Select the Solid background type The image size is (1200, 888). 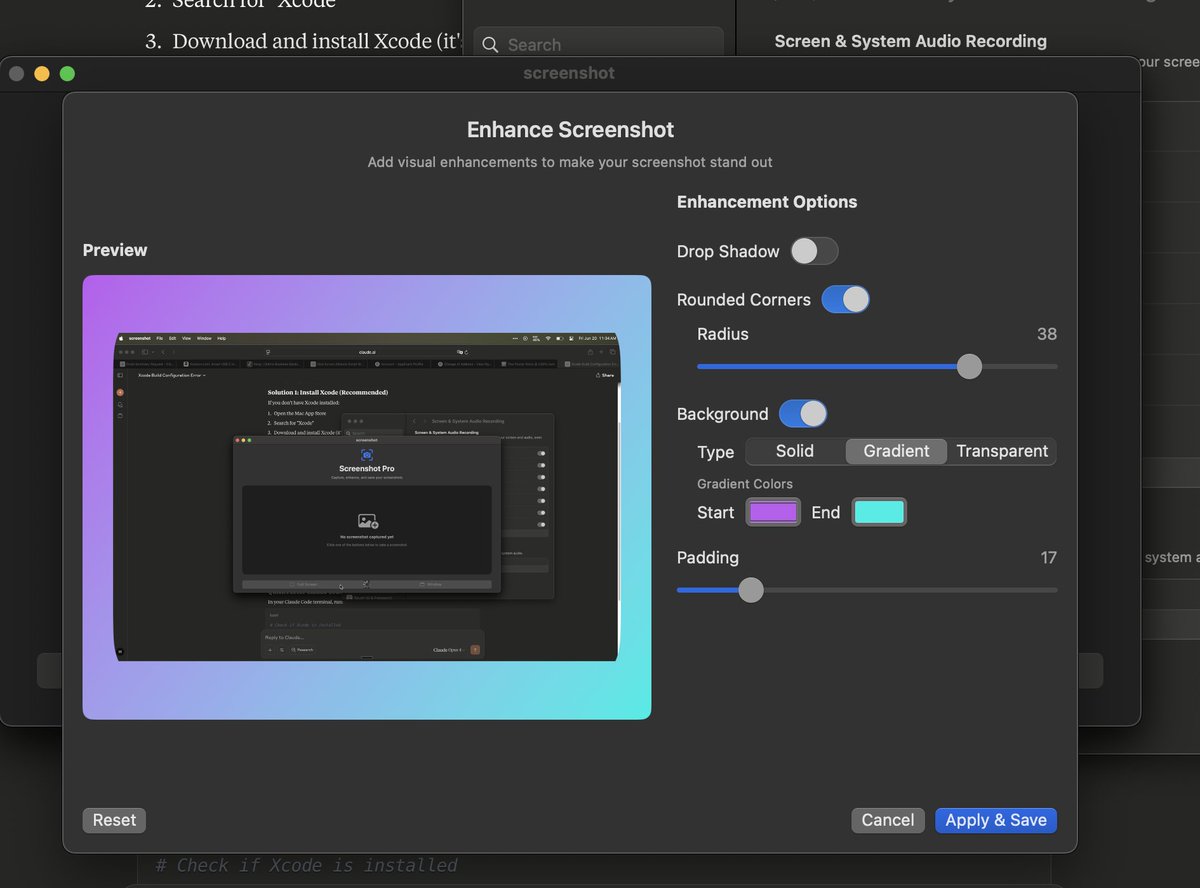(795, 451)
